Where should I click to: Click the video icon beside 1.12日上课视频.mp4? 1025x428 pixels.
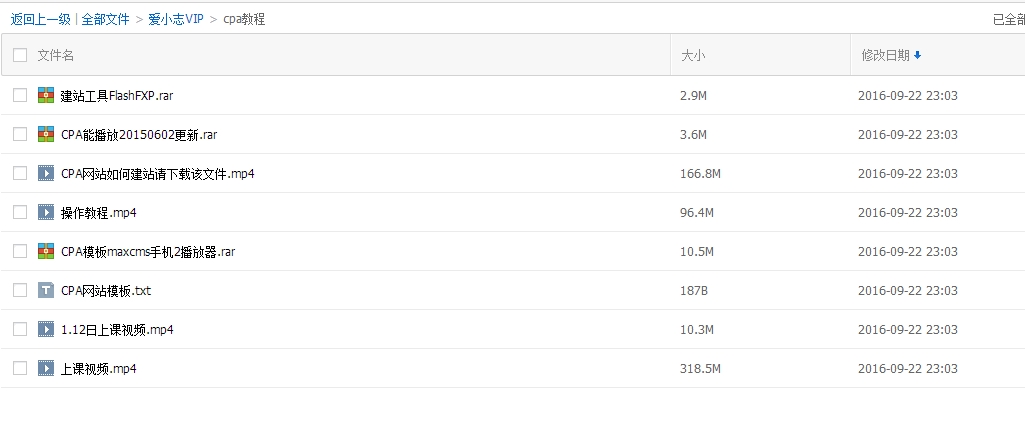(46, 329)
